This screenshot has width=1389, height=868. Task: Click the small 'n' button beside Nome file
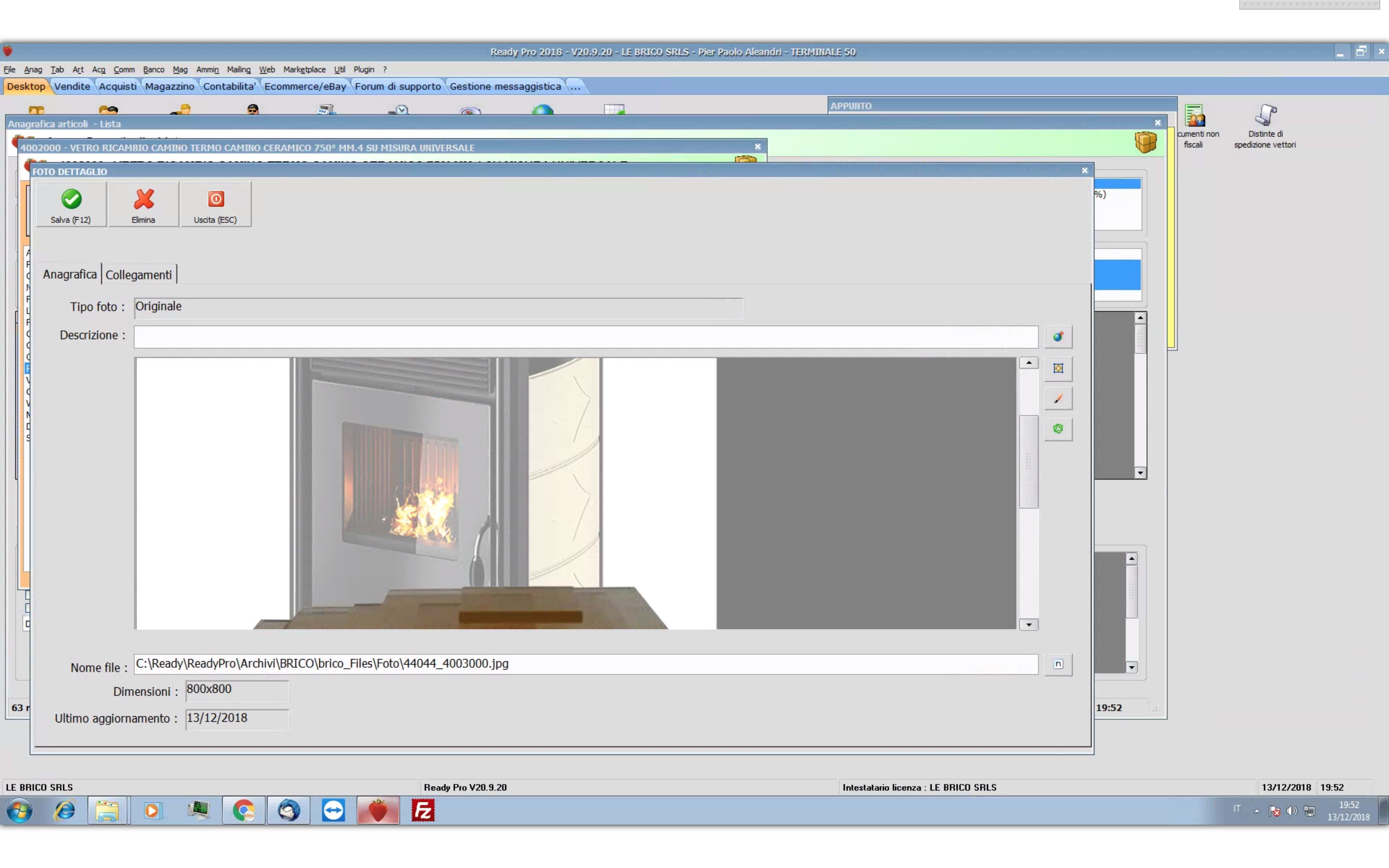click(x=1058, y=664)
